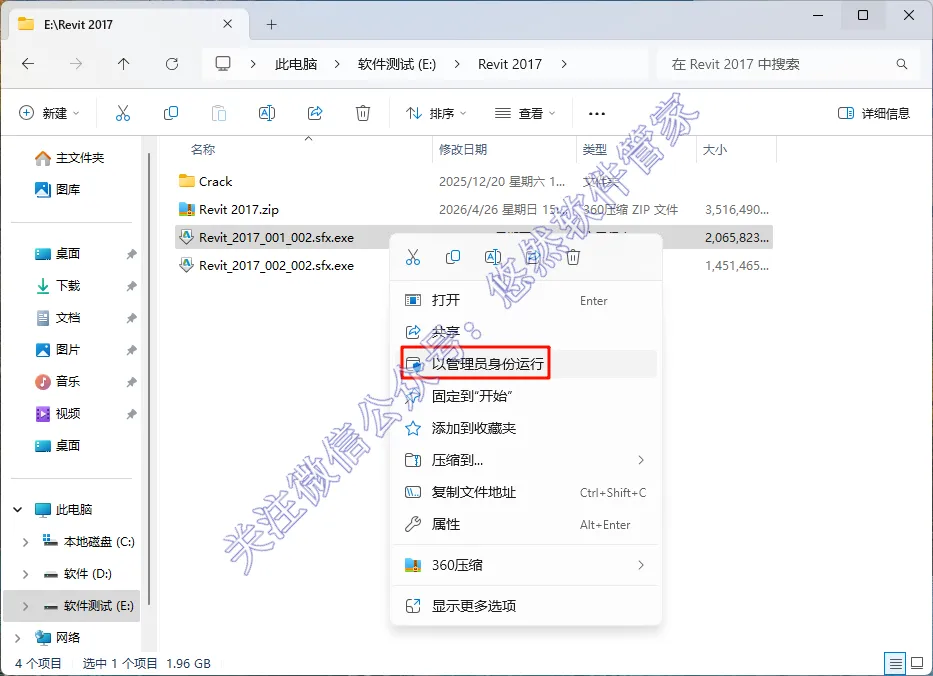
Task: Click the Cut icon in the context menu
Action: [x=412, y=257]
